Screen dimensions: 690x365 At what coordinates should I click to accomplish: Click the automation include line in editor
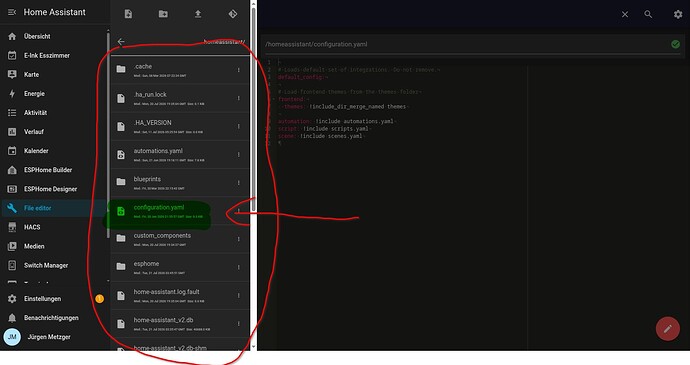pyautogui.click(x=337, y=121)
